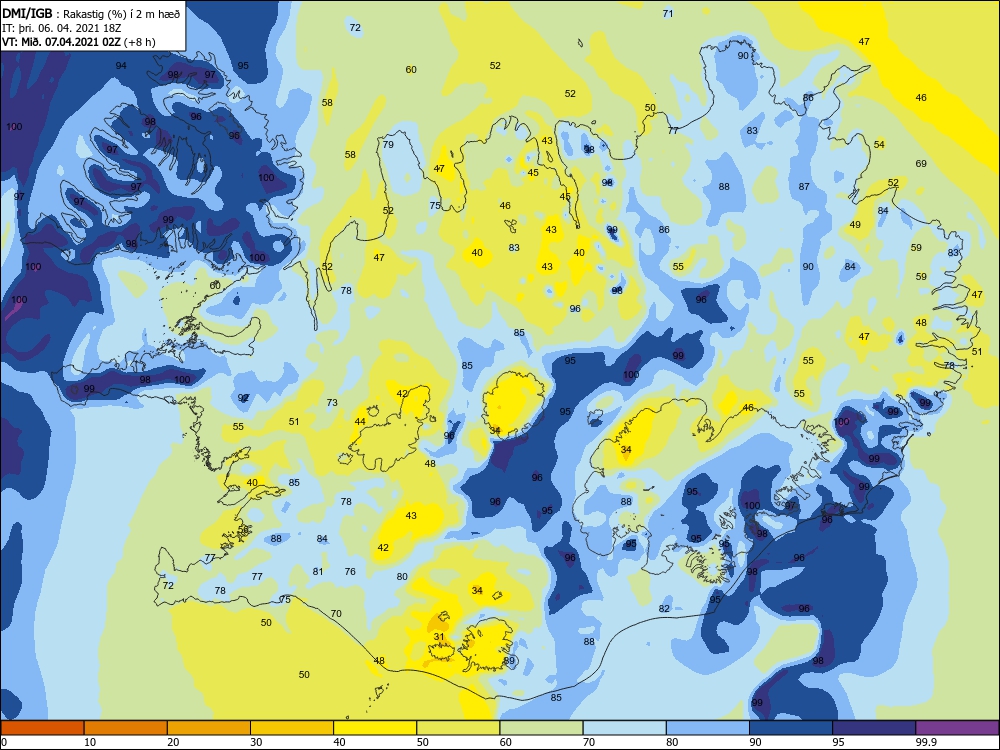The width and height of the screenshot is (1000, 750).
Task: Click the humidity value 73 on the map
Action: click(x=332, y=402)
